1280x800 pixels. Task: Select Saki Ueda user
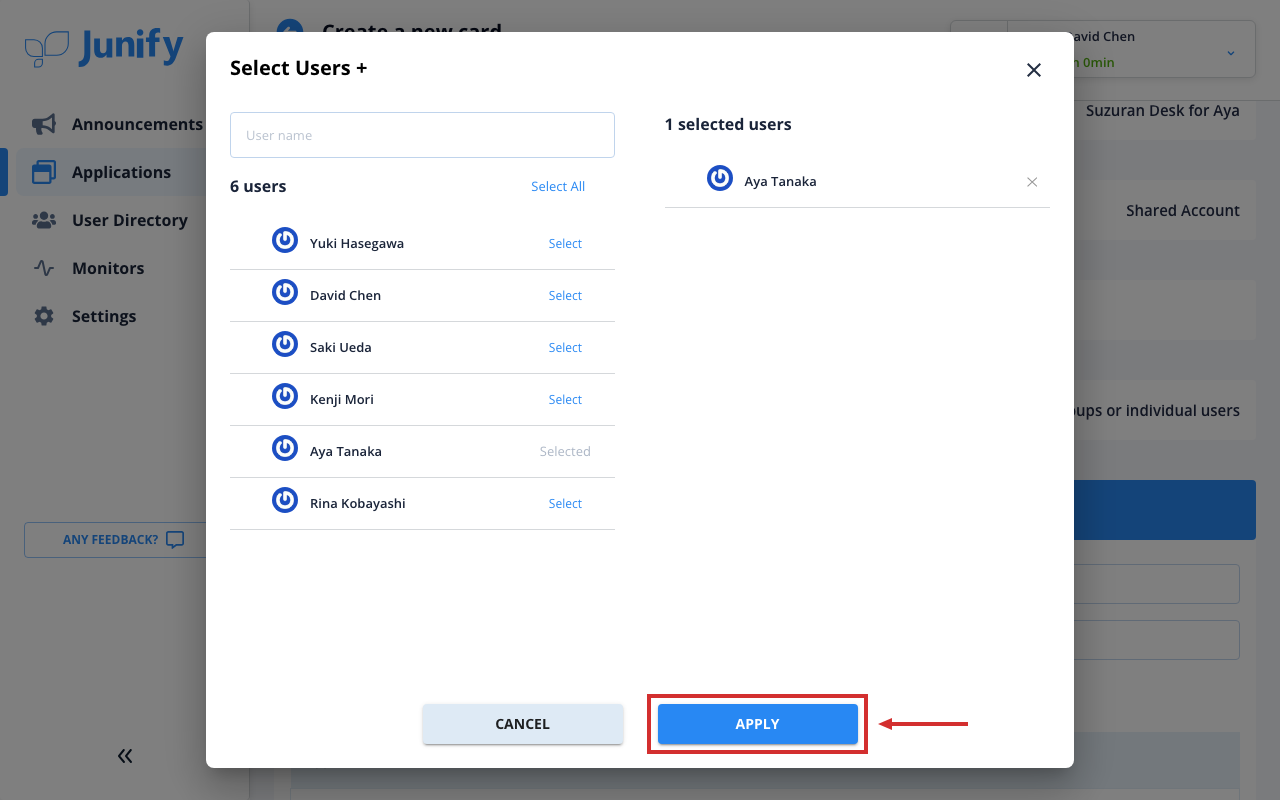click(565, 348)
